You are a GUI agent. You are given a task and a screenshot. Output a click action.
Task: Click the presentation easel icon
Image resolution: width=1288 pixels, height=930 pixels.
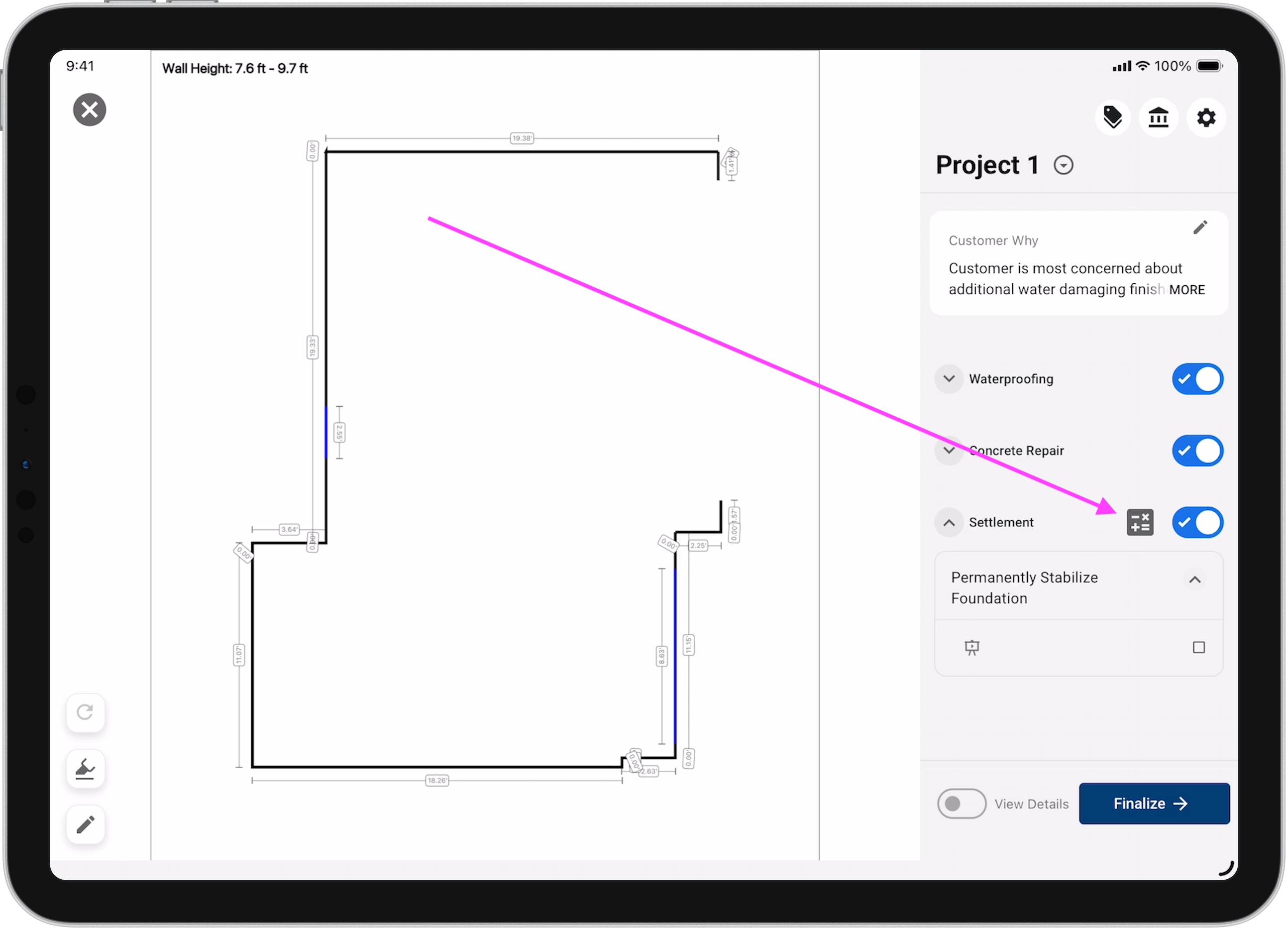point(971,647)
